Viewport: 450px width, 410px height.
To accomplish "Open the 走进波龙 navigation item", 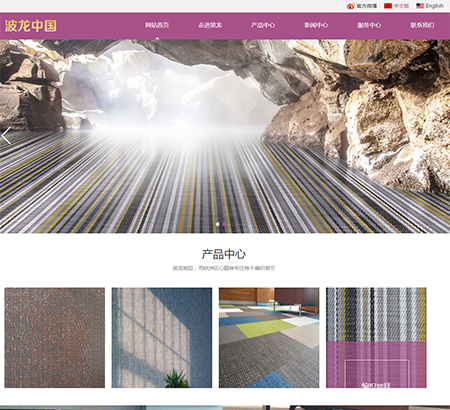I will pyautogui.click(x=210, y=25).
